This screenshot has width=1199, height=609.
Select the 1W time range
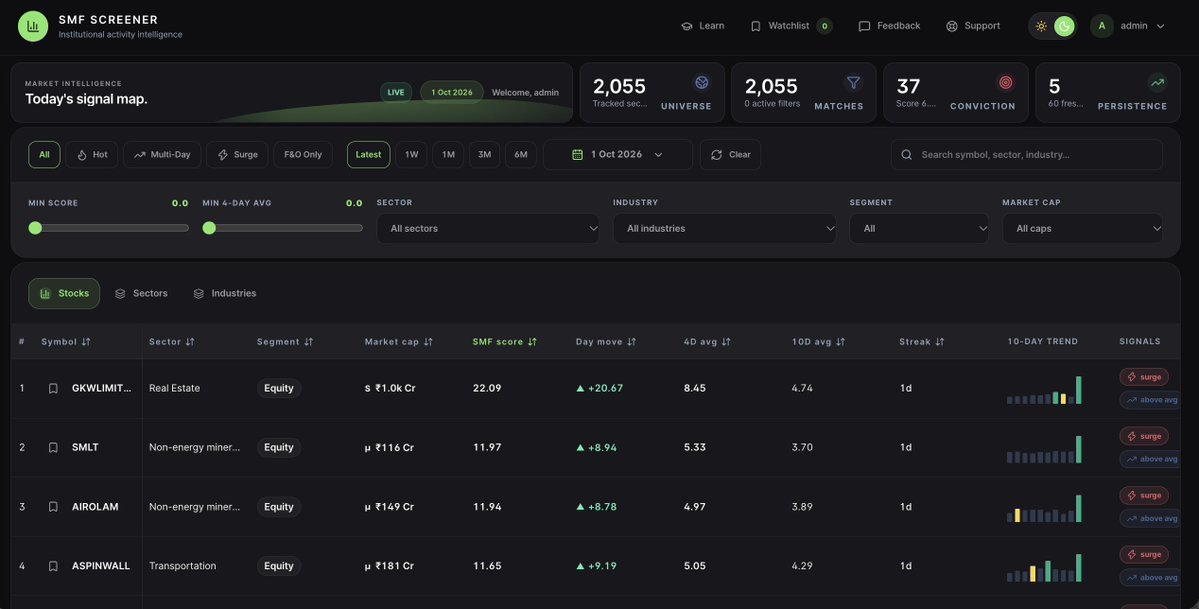(x=411, y=155)
